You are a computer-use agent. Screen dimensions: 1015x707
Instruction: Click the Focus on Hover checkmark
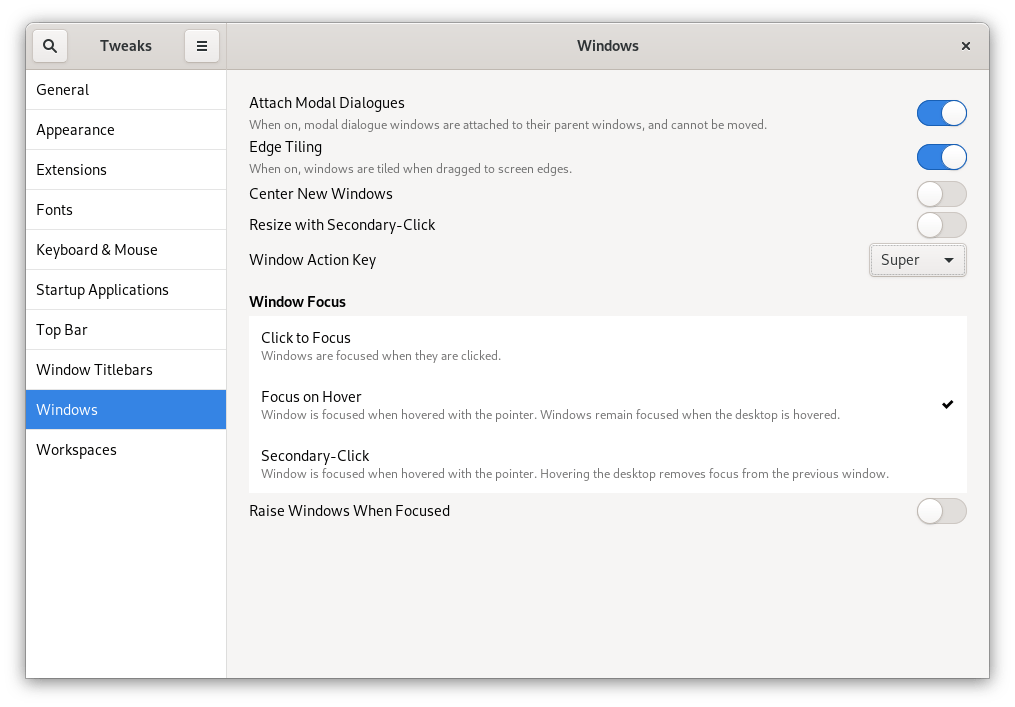point(948,405)
